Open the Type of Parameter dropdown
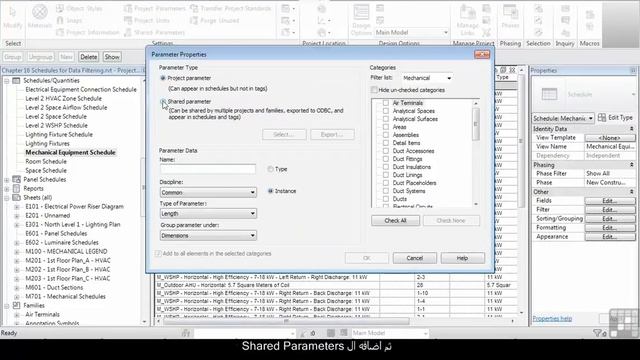Image resolution: width=640 pixels, height=360 pixels. point(208,213)
